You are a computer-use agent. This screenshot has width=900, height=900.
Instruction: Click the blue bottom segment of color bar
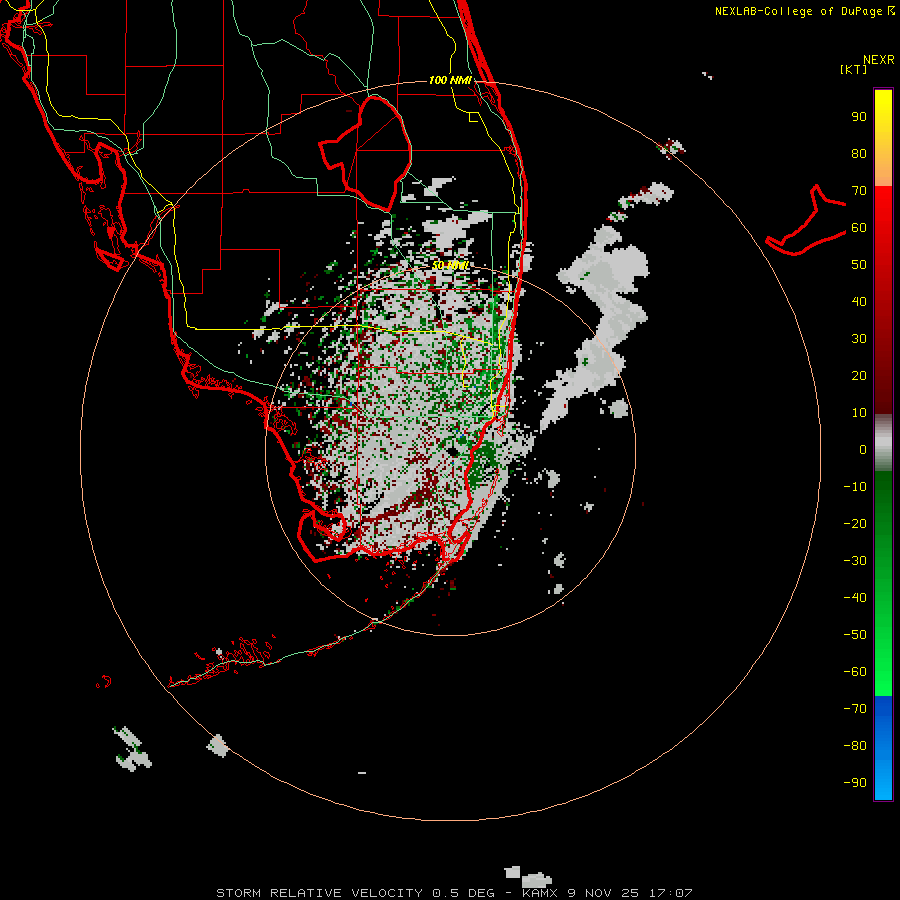click(883, 748)
